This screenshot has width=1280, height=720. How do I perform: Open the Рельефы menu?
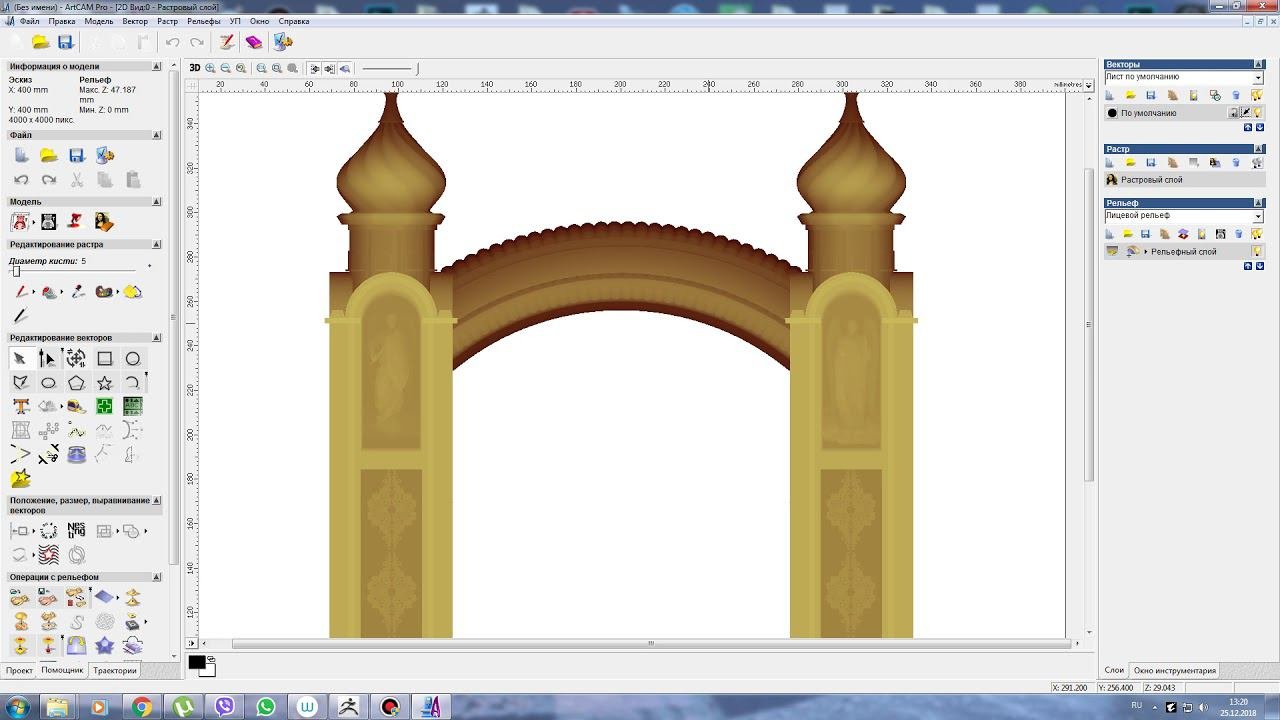pos(203,21)
